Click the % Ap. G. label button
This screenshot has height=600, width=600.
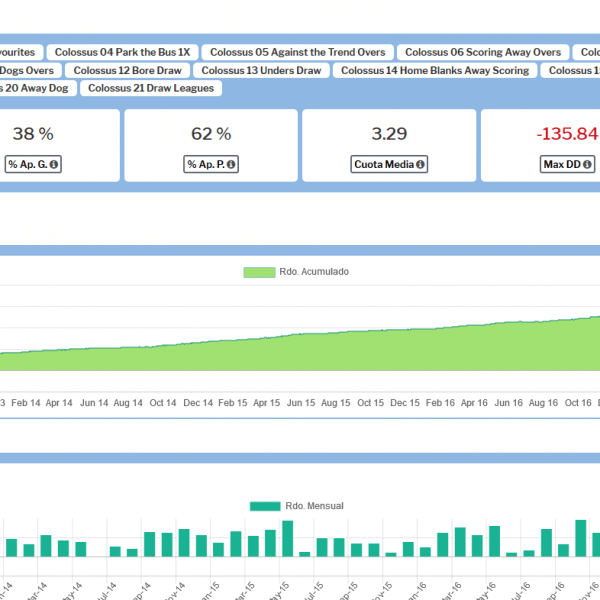33,164
